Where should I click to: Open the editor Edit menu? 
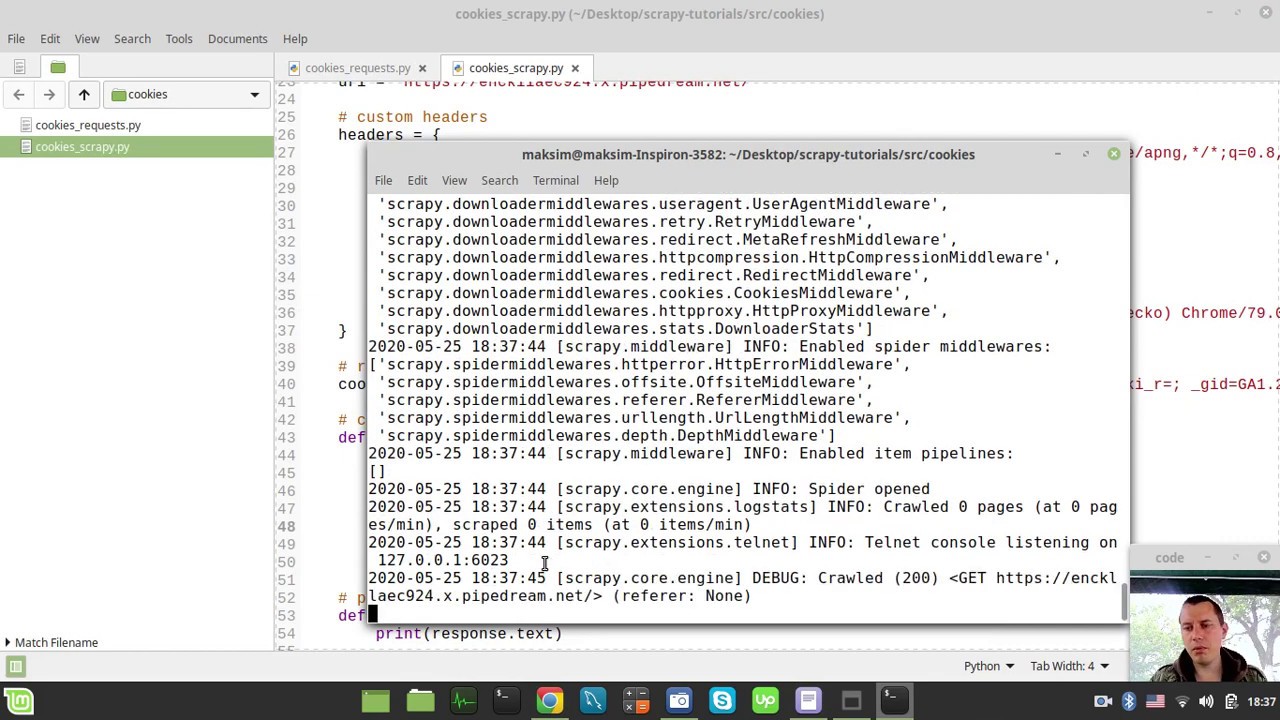coord(50,39)
